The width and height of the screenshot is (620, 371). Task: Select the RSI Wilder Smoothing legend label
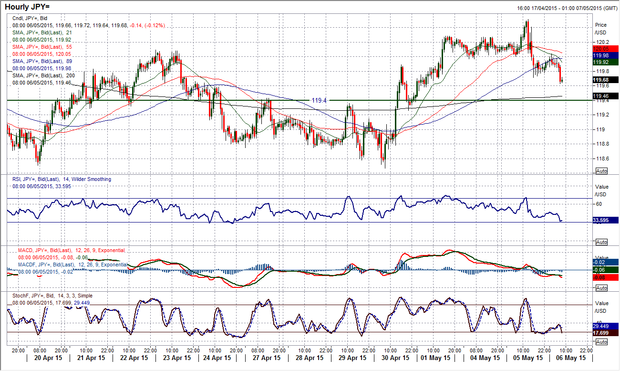point(62,179)
